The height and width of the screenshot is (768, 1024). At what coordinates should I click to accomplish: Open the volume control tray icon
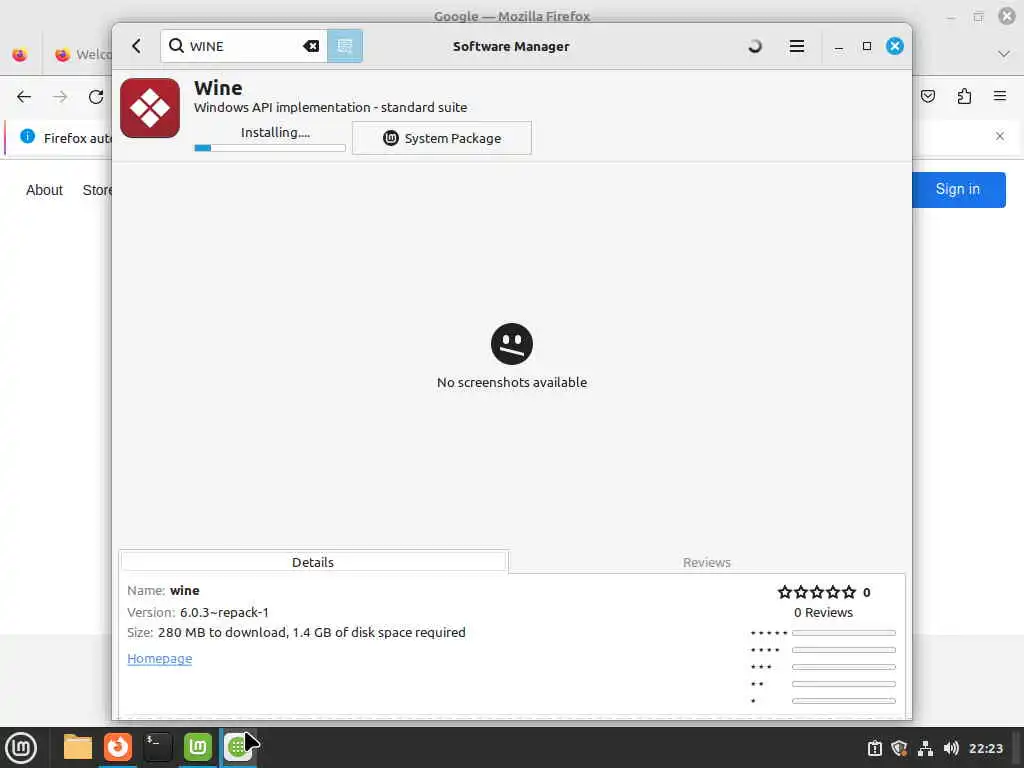[x=951, y=748]
